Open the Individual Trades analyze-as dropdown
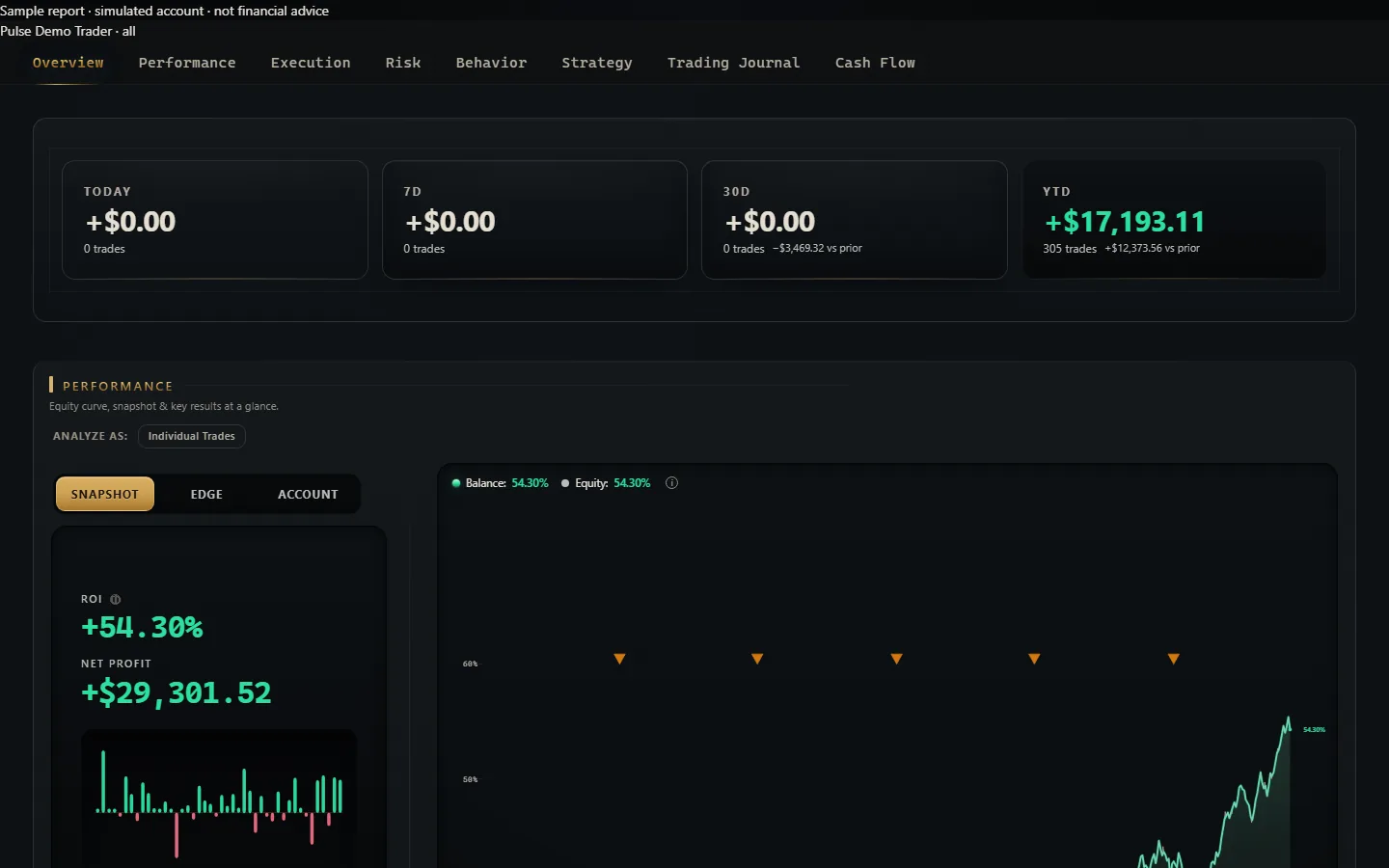Viewport: 1389px width, 868px height. 192,436
